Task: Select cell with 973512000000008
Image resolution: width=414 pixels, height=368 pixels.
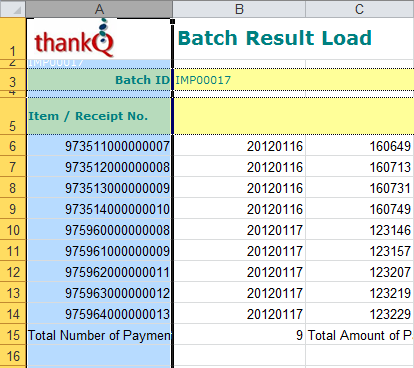Action: click(x=99, y=167)
